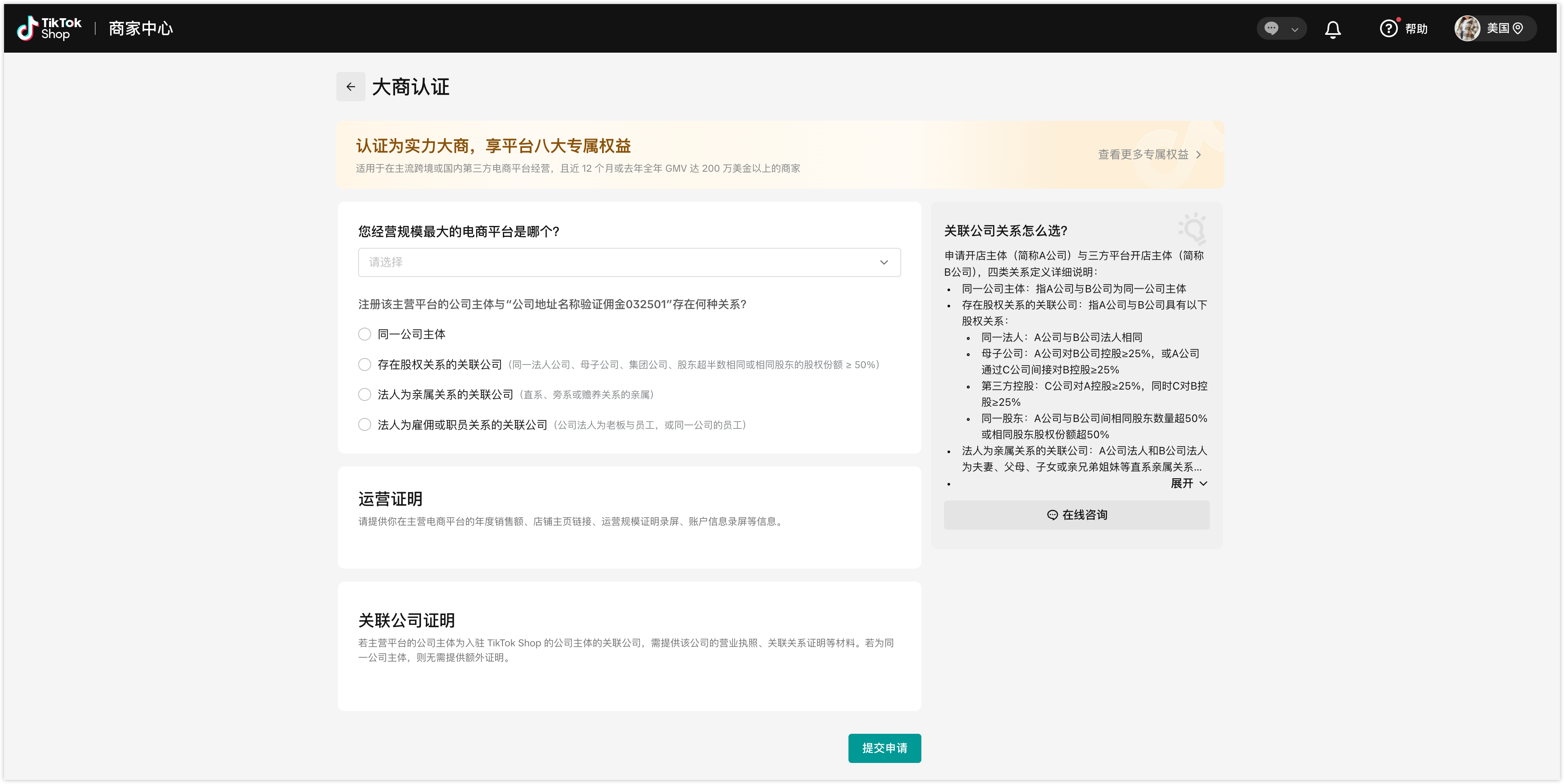Click the platform dropdown chevron arrow

883,262
